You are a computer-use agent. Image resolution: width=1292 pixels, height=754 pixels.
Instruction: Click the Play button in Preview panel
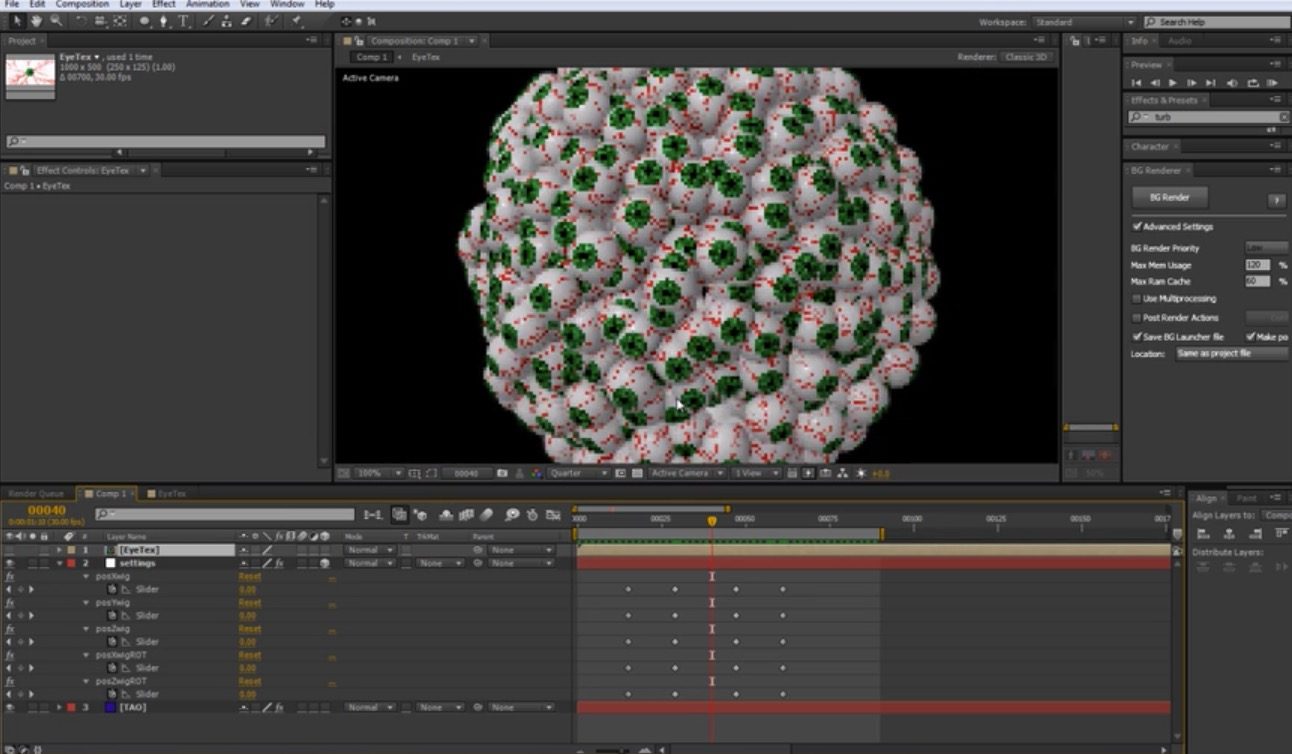click(x=1173, y=83)
